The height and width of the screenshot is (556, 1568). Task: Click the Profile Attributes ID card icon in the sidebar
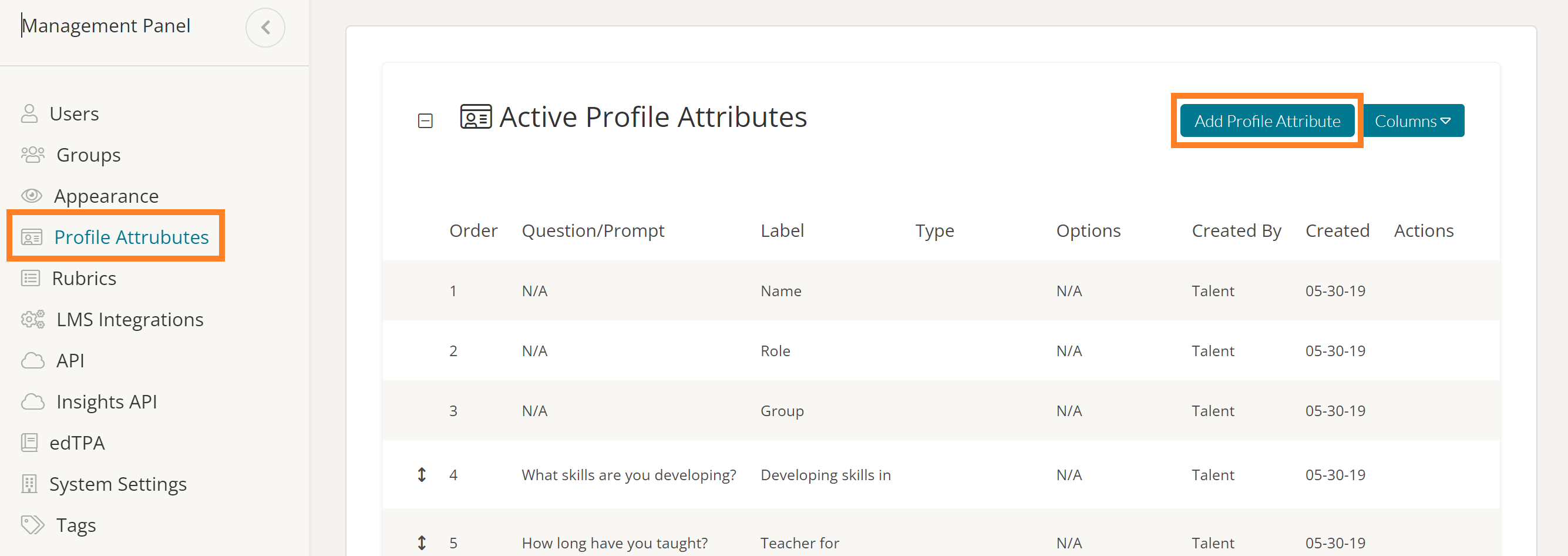tap(32, 237)
